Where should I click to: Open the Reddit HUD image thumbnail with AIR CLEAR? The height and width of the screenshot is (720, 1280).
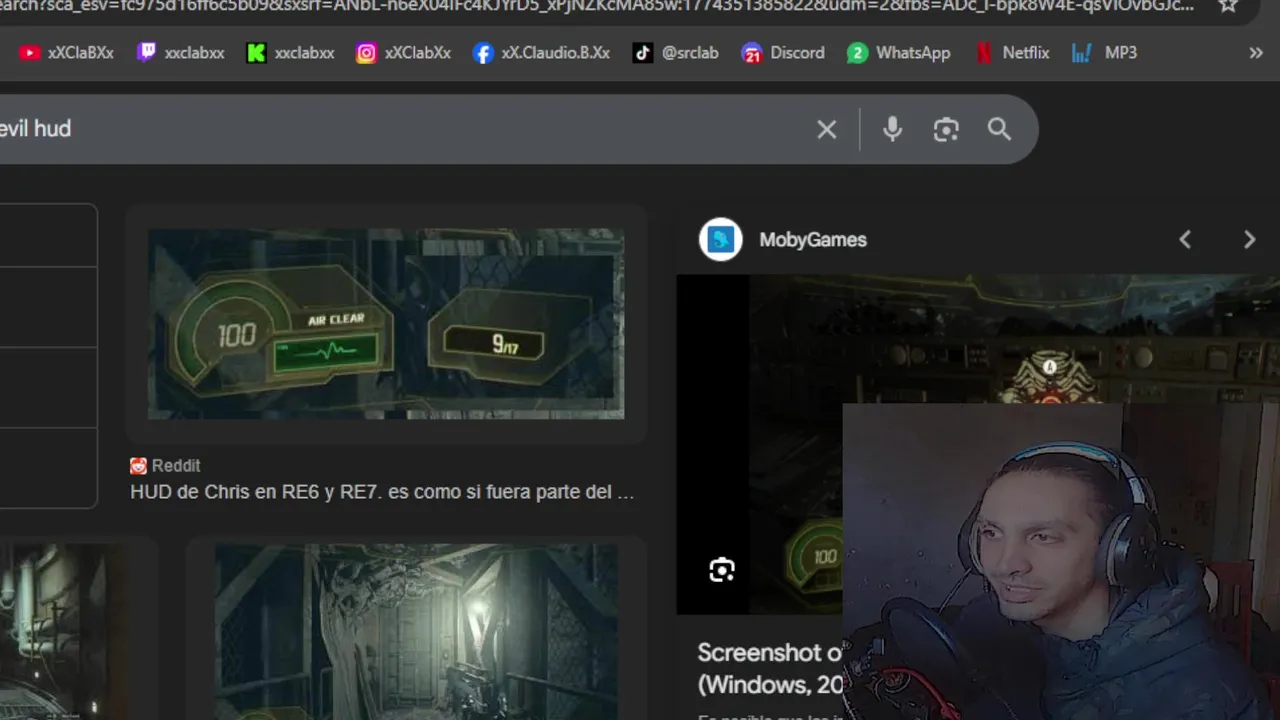point(386,323)
